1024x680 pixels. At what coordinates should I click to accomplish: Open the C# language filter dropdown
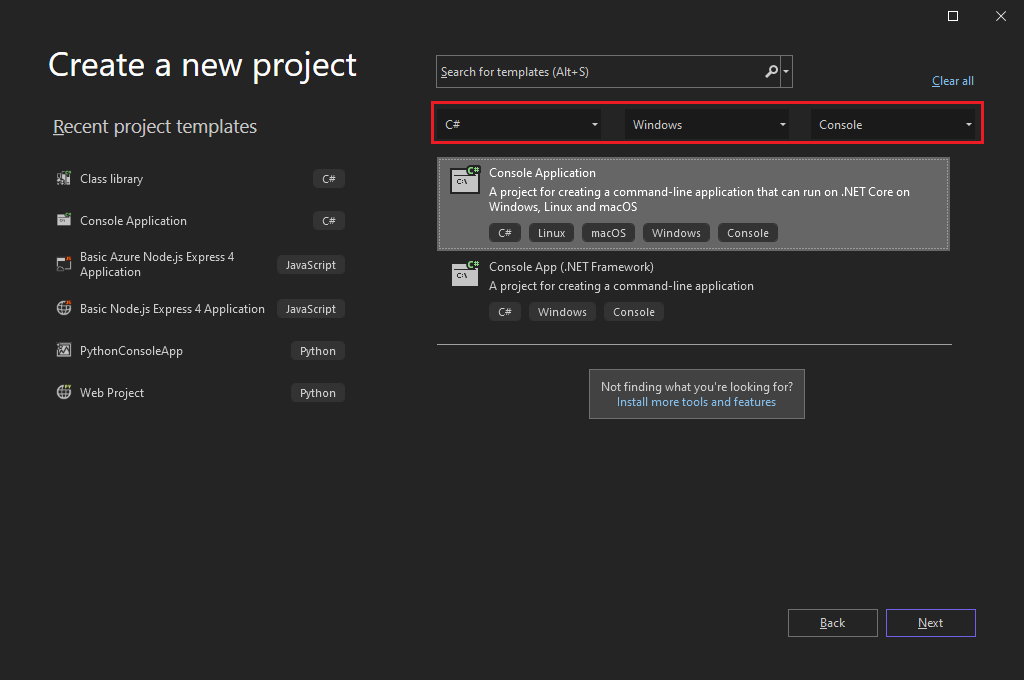click(519, 123)
